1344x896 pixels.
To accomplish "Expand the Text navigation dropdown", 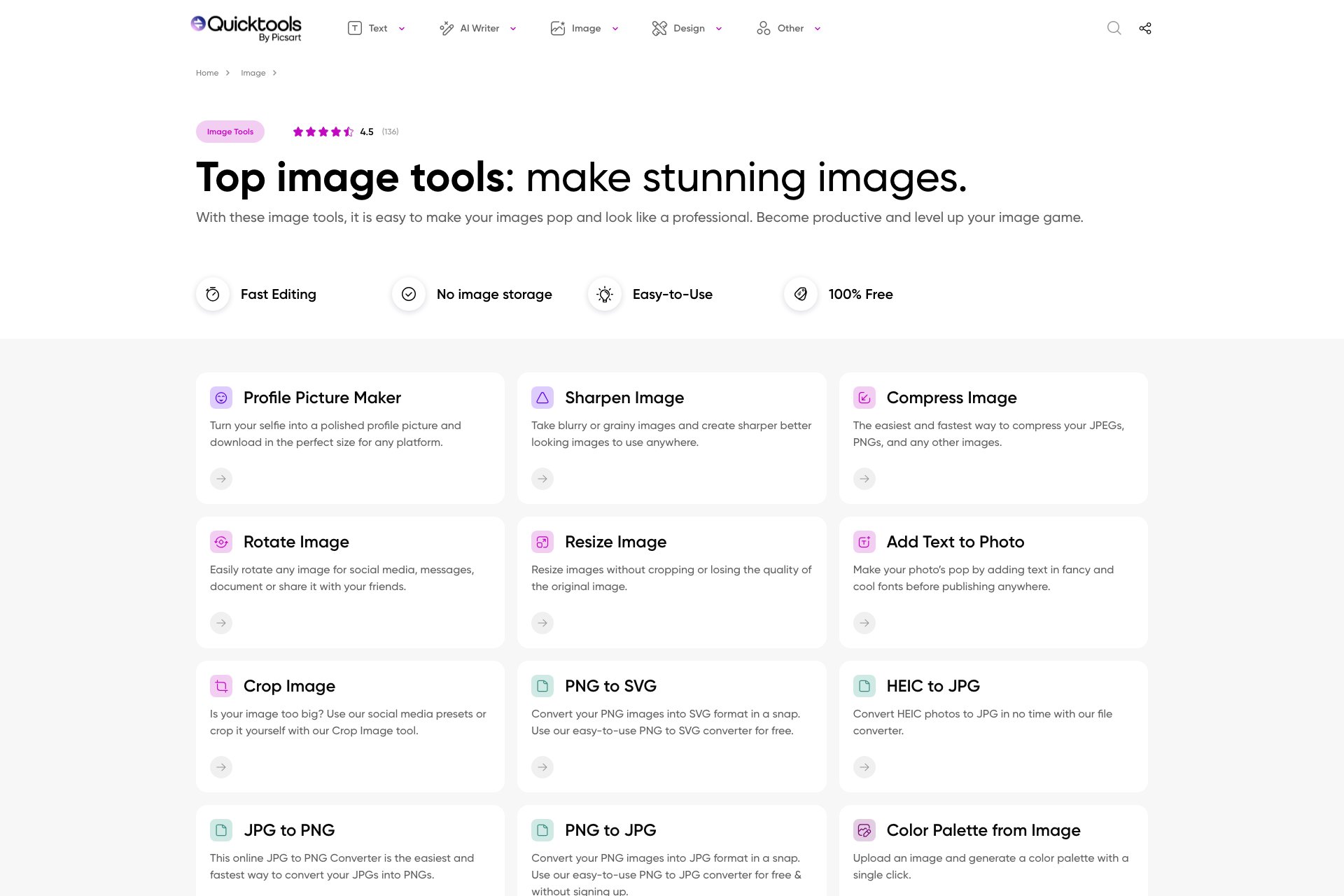I will (x=401, y=29).
